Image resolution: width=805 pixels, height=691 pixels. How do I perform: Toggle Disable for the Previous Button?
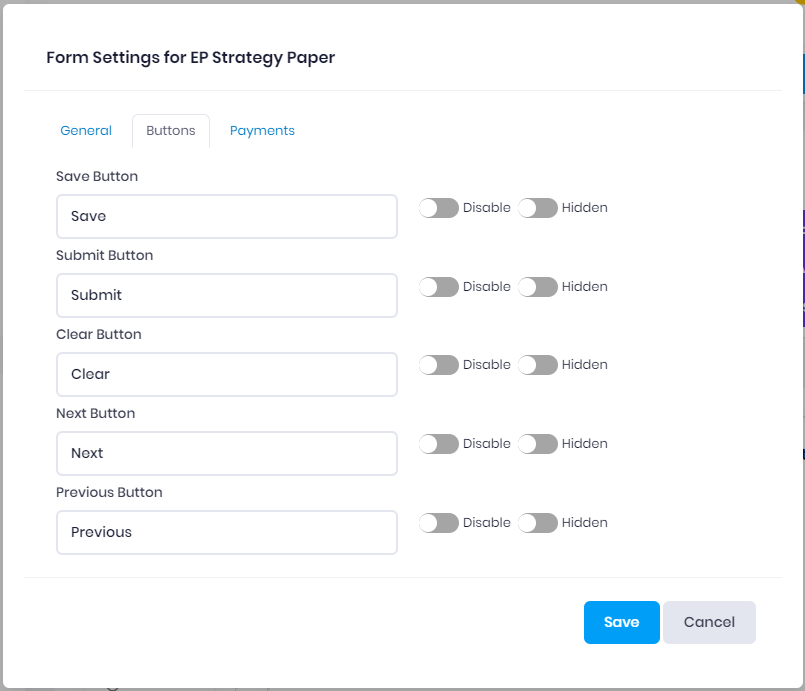pyautogui.click(x=439, y=523)
